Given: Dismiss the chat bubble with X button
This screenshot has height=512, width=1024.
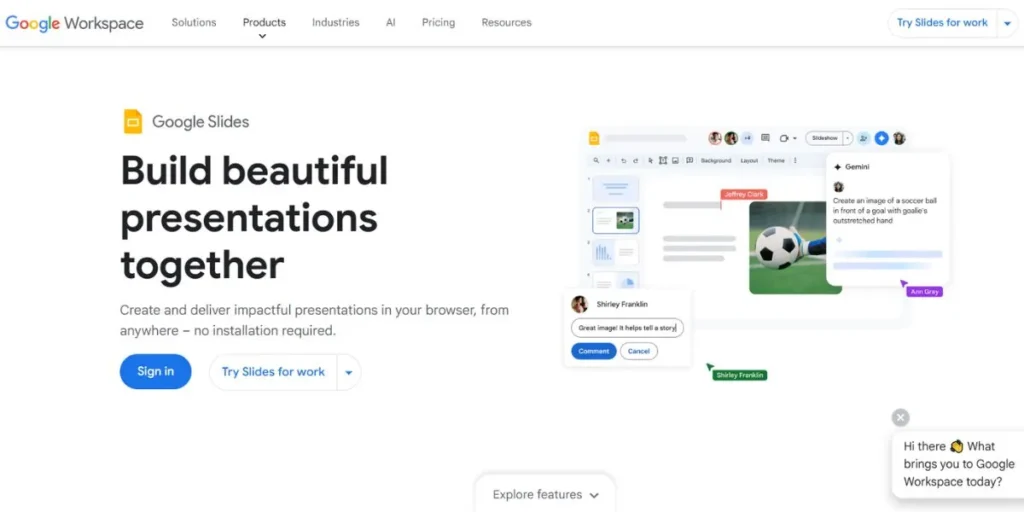Looking at the screenshot, I should click(901, 417).
